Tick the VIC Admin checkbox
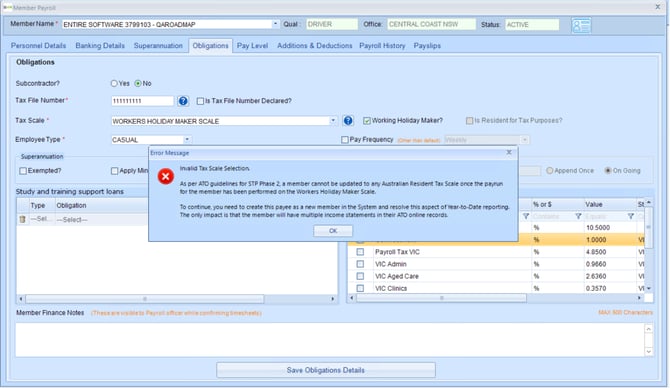This screenshot has height=388, width=670. (x=360, y=264)
